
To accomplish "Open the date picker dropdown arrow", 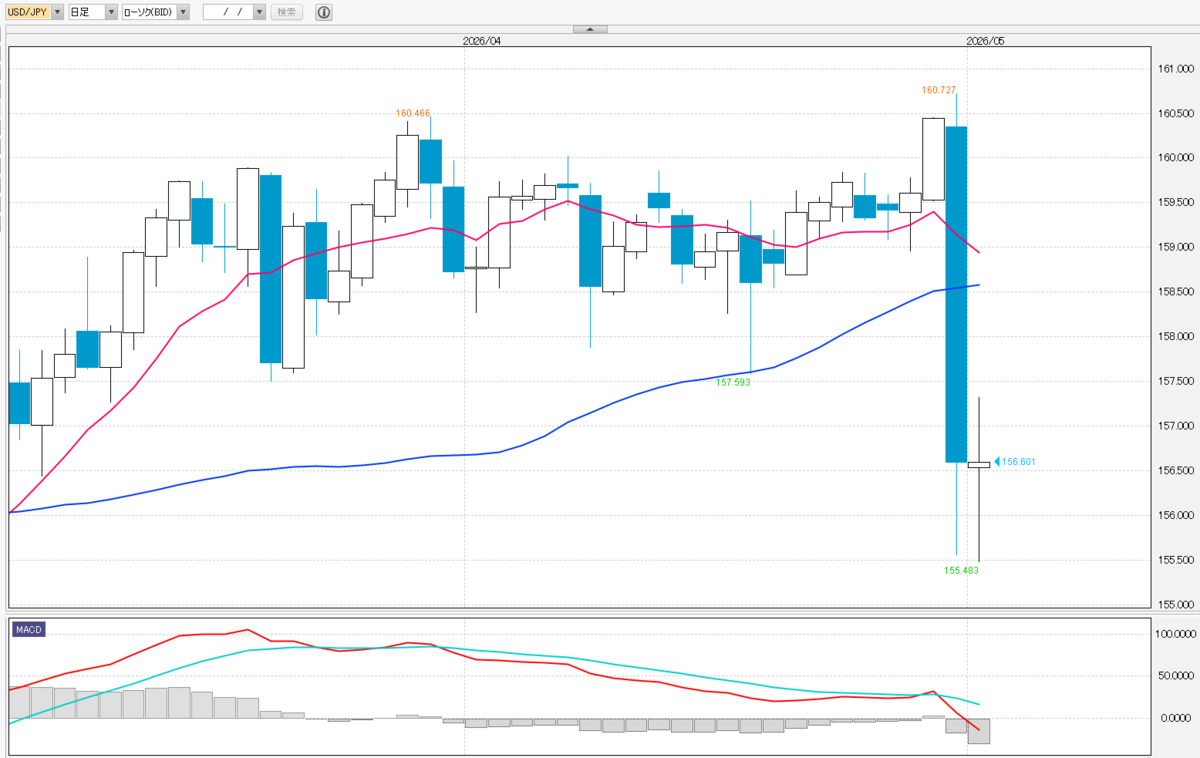I will tap(260, 12).
